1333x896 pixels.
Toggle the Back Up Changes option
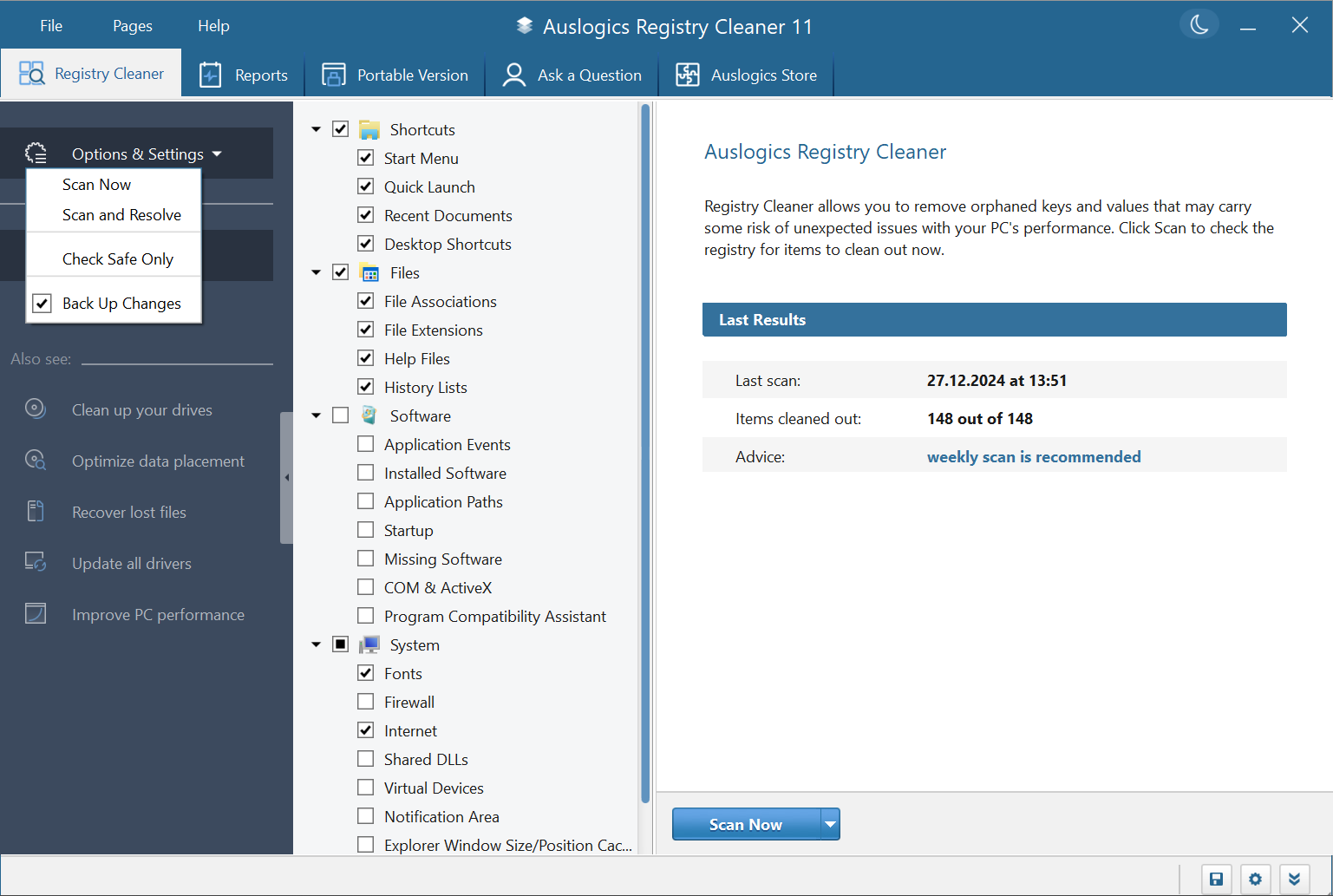42,304
